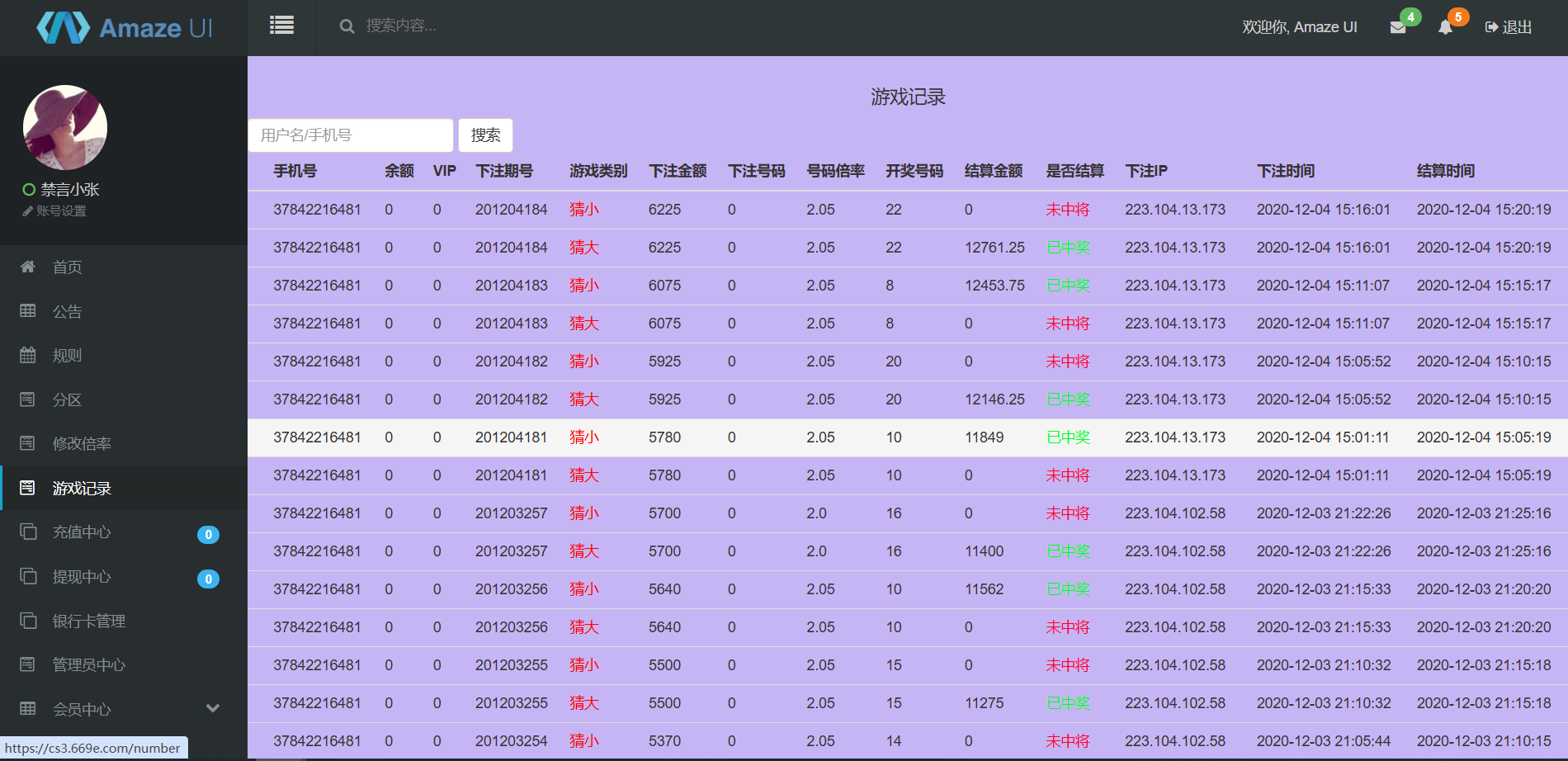Select the 游戏记录 menu item
This screenshot has width=1568, height=761.
coord(124,489)
